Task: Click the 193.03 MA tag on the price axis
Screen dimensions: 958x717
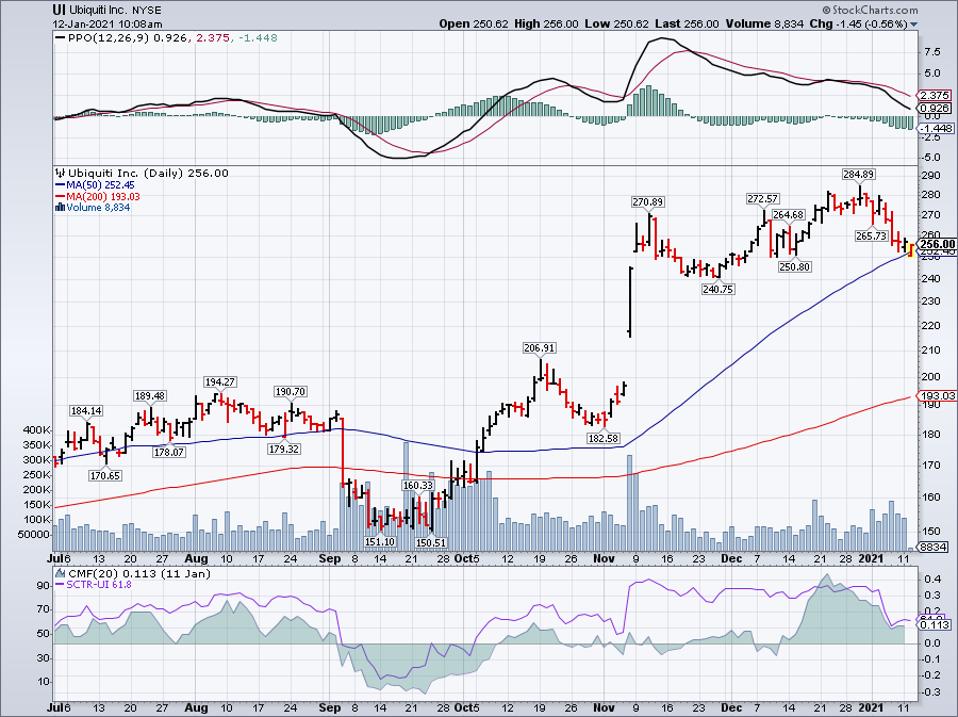Action: (x=937, y=396)
